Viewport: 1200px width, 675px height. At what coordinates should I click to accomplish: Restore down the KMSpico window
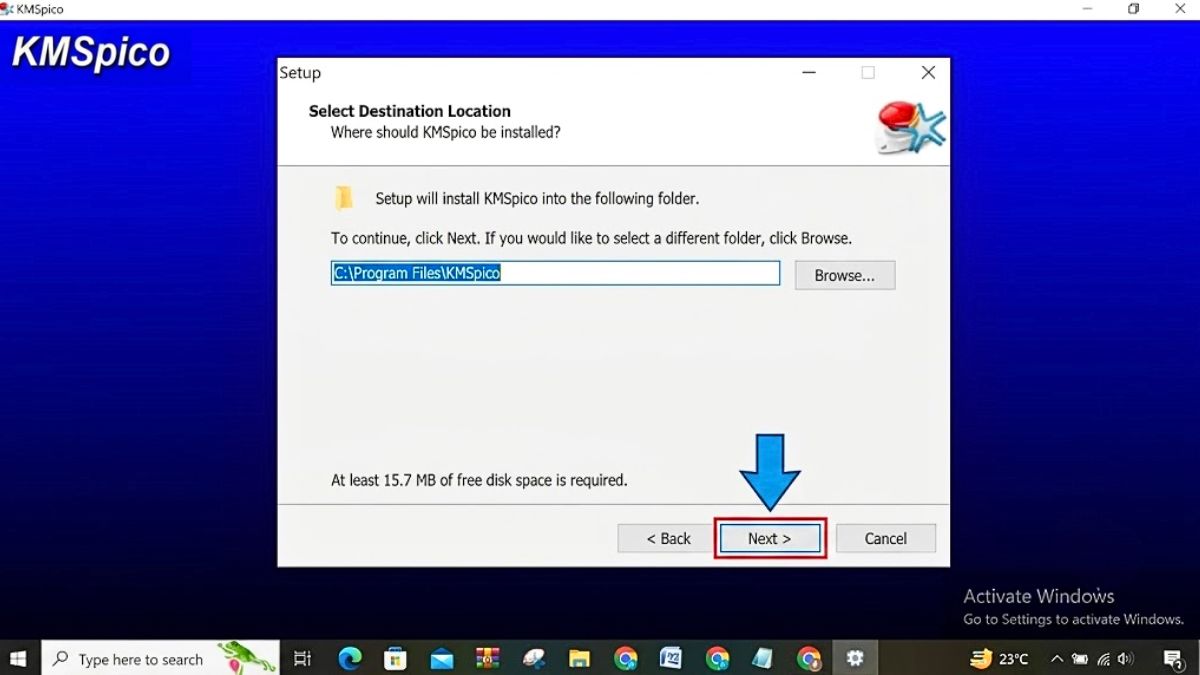[x=1133, y=9]
